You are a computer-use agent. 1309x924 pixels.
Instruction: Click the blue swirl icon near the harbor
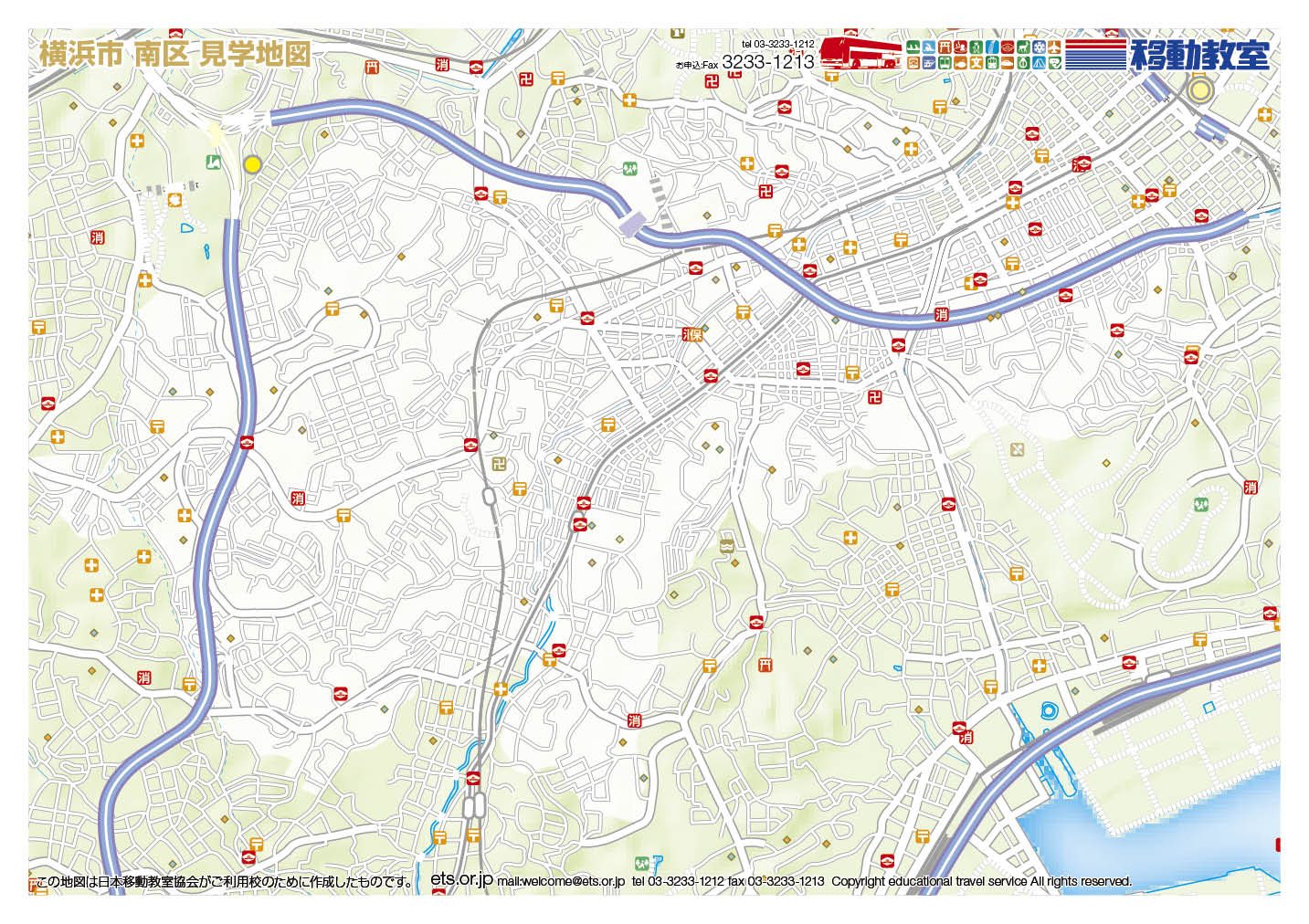(x=1048, y=710)
